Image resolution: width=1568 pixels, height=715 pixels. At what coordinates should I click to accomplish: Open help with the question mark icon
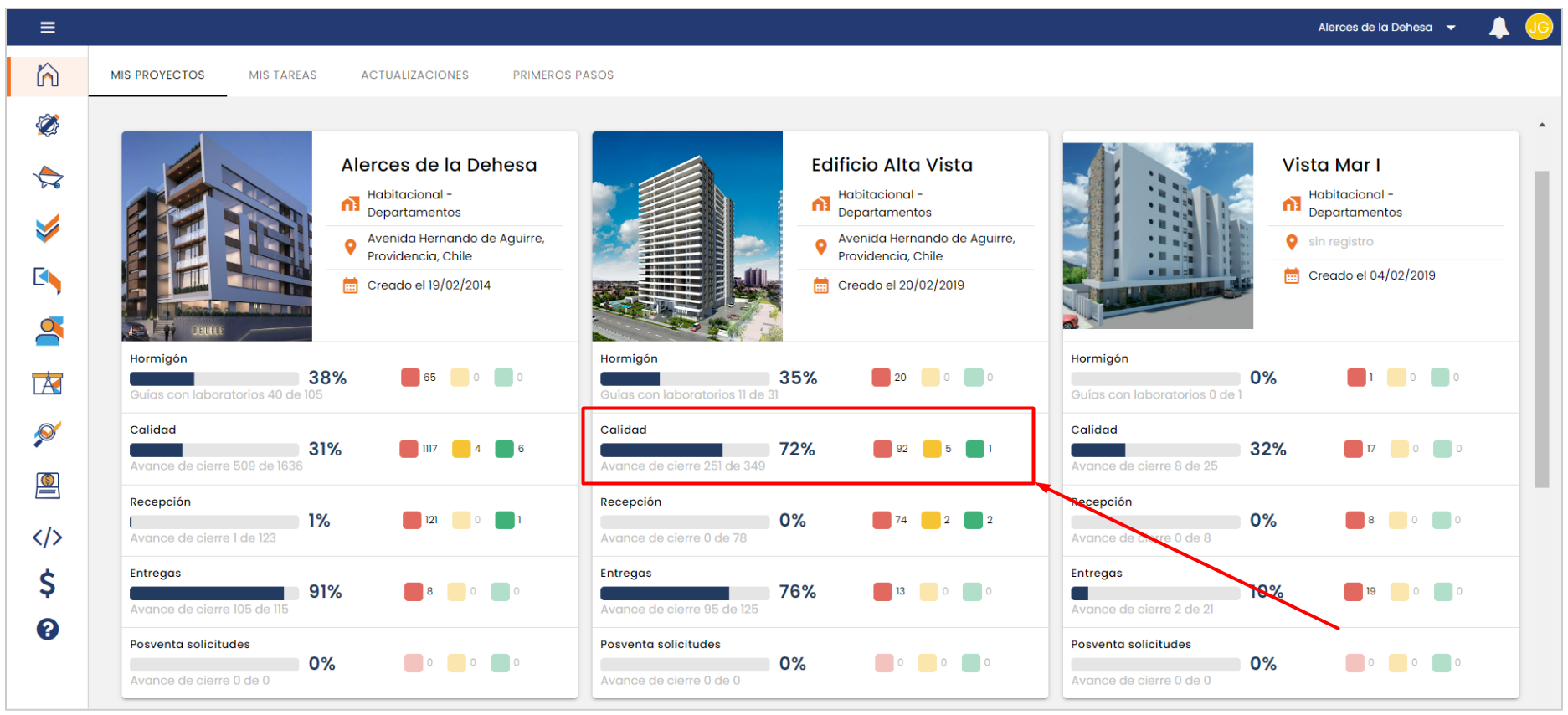tap(48, 629)
